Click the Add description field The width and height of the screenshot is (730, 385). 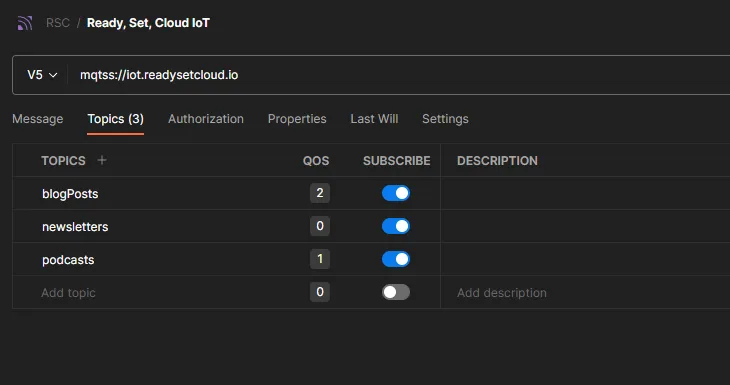501,293
